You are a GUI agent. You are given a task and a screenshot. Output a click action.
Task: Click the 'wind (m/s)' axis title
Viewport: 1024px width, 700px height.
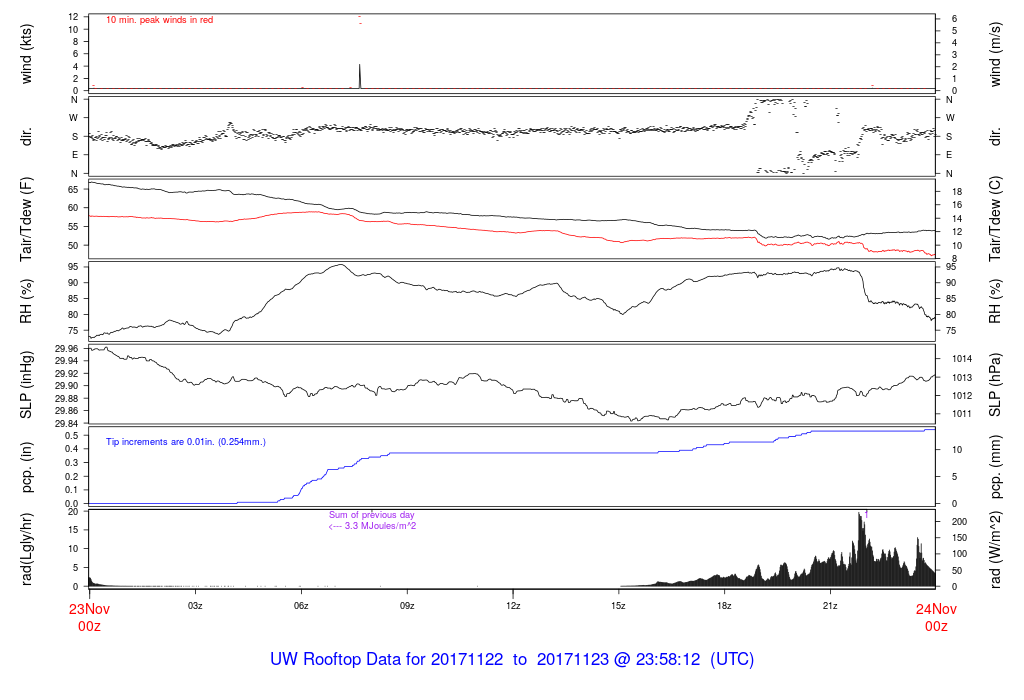coord(995,54)
